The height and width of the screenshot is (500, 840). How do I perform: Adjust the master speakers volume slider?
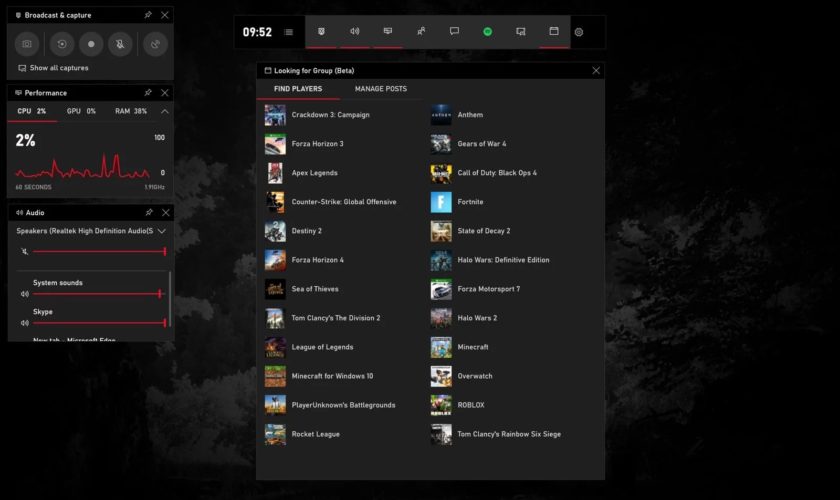[99, 251]
